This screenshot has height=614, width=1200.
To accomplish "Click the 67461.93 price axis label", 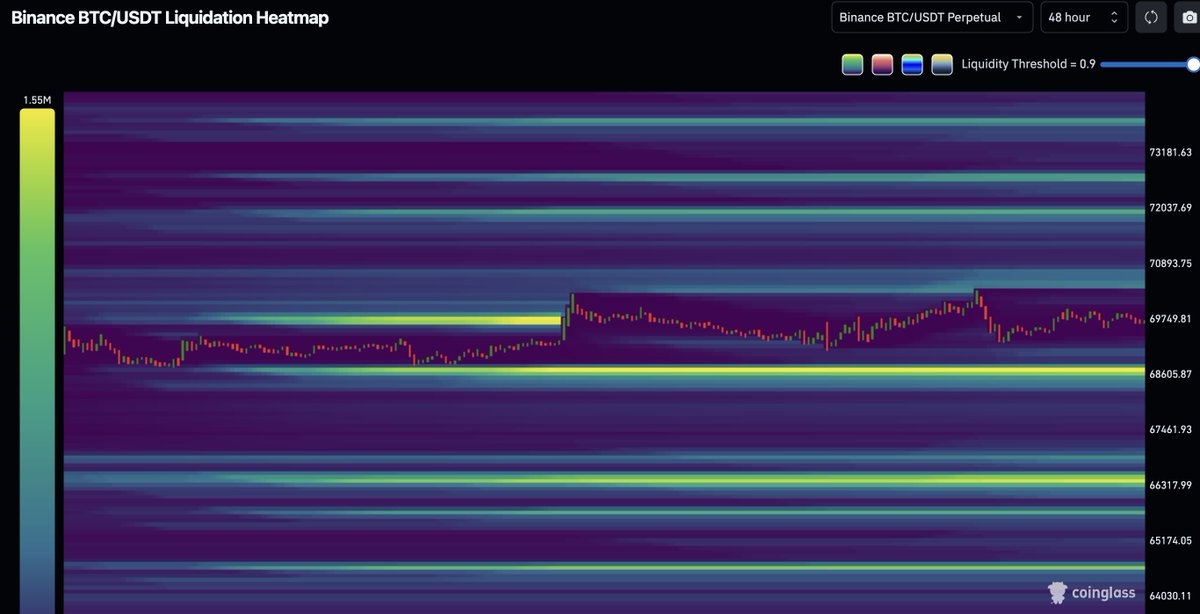I will tap(1171, 430).
